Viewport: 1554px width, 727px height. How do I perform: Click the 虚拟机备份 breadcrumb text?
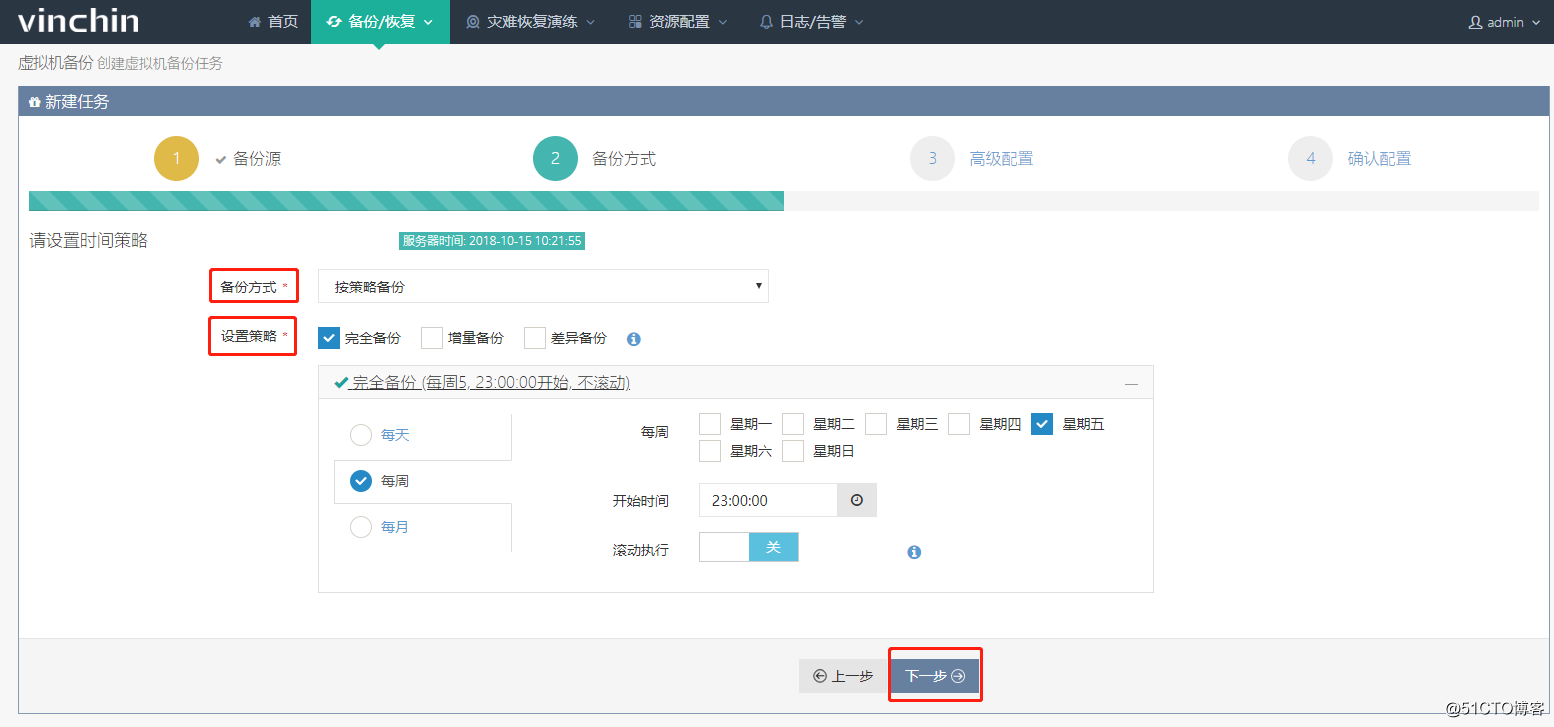point(55,63)
